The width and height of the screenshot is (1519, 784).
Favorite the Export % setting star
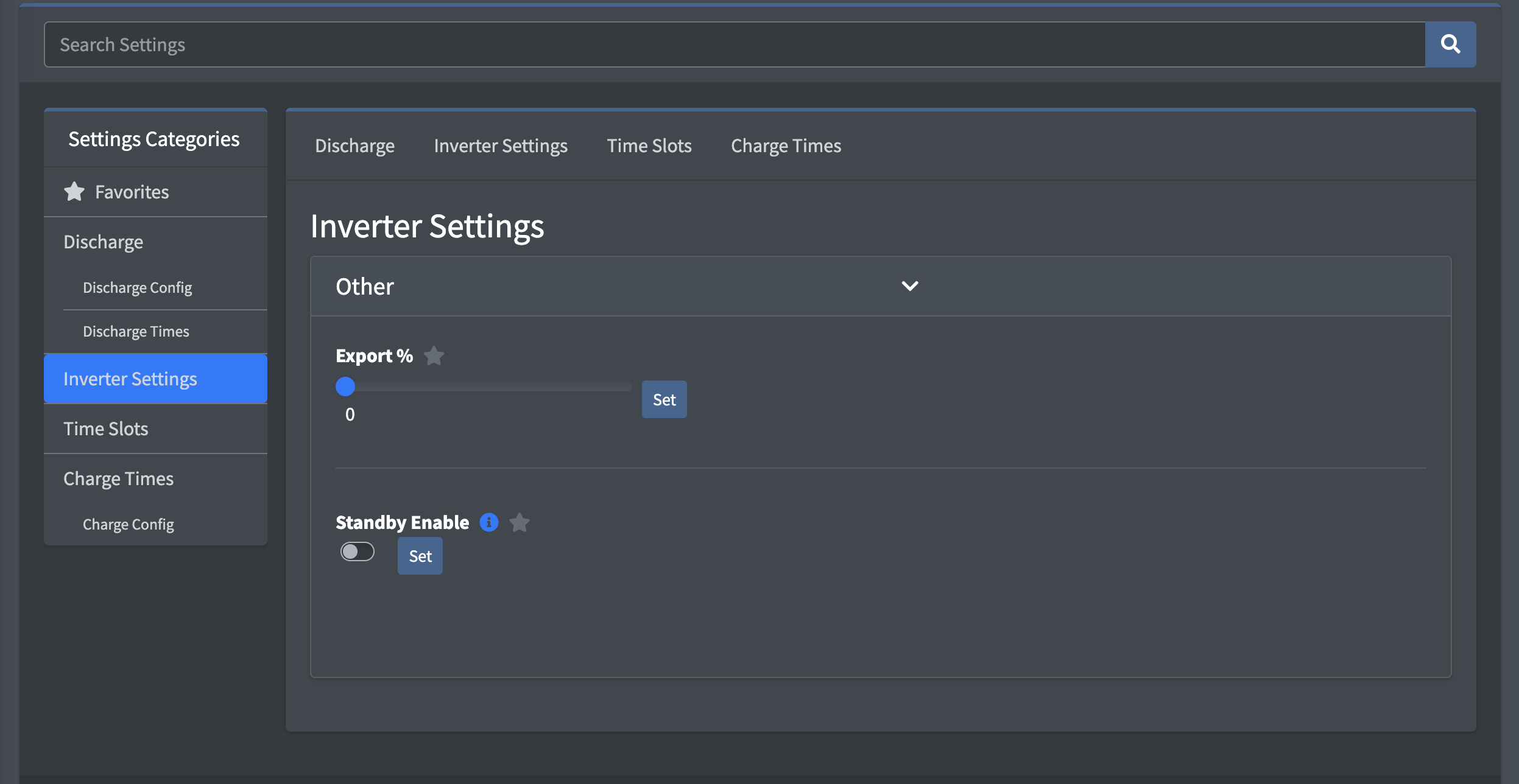point(434,355)
